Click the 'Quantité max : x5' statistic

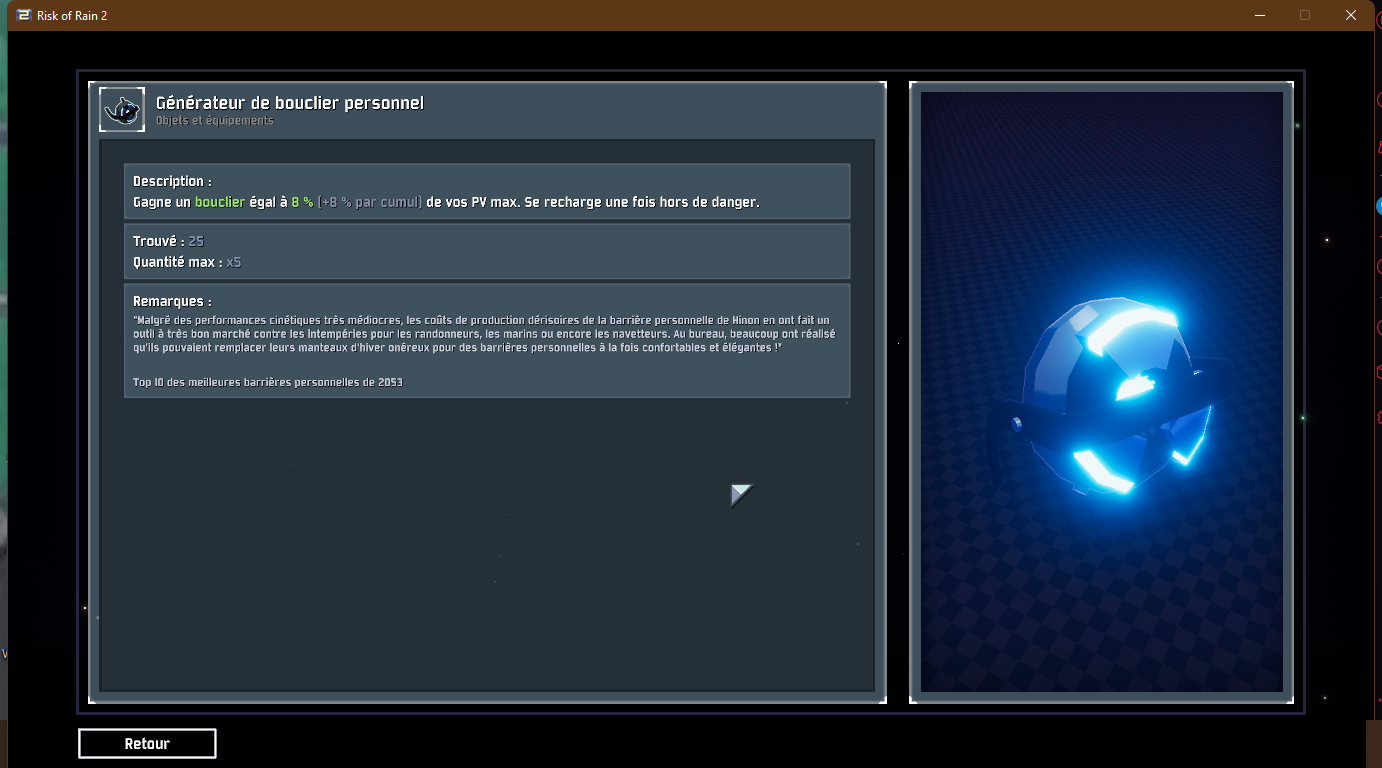pos(187,262)
